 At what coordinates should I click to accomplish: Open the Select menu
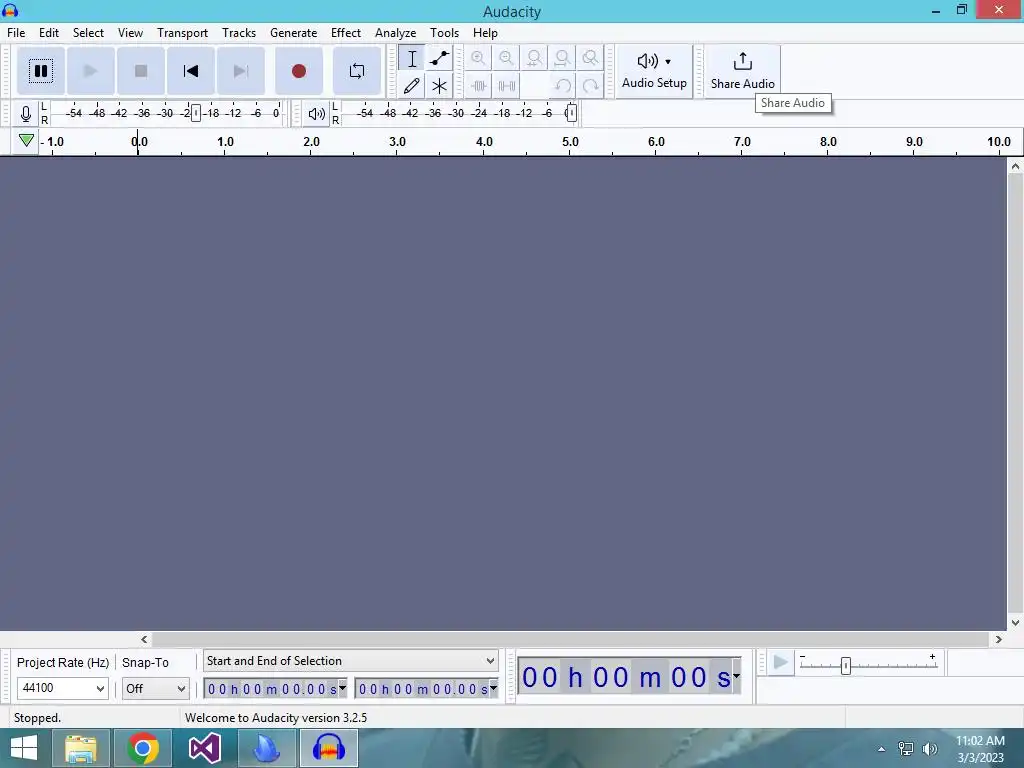pyautogui.click(x=88, y=33)
